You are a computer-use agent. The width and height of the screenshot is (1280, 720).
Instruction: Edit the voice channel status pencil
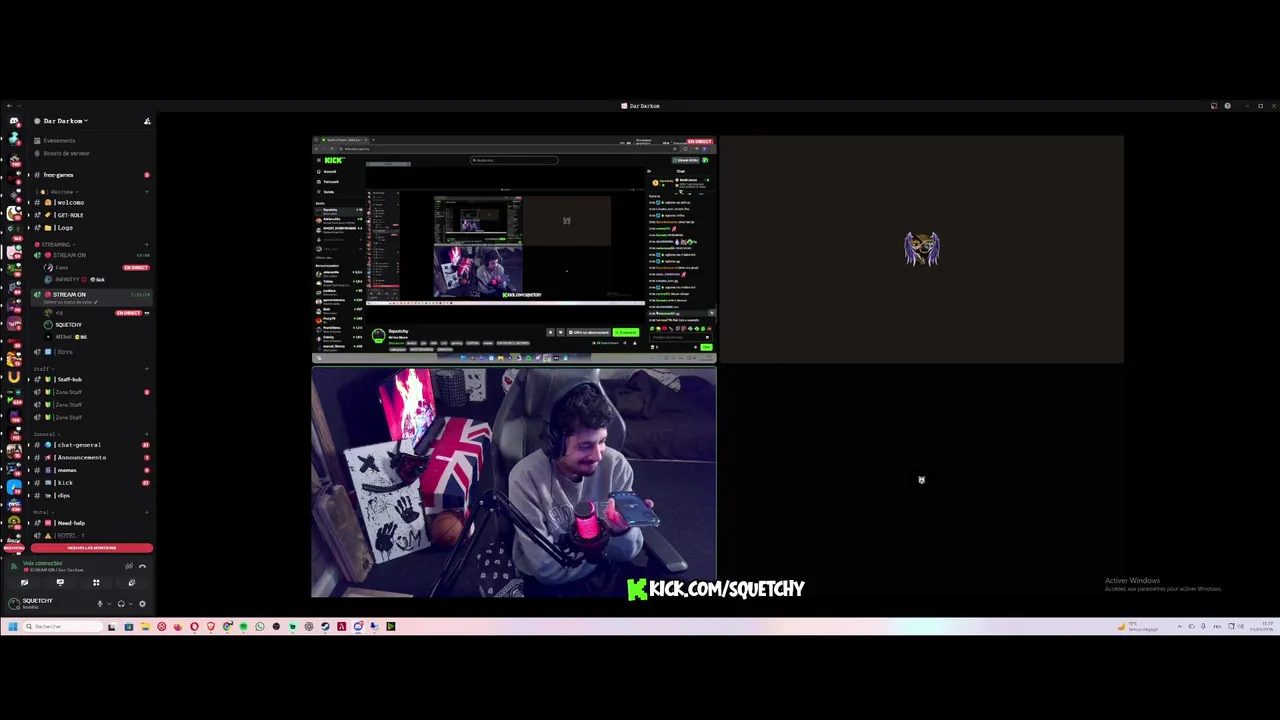click(x=96, y=301)
